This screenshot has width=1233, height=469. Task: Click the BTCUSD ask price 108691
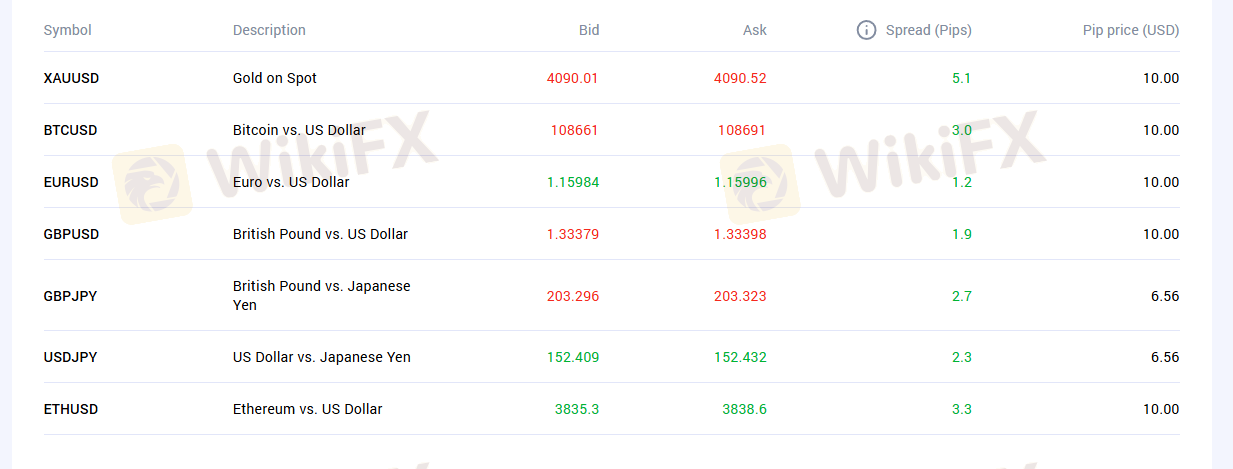pyautogui.click(x=742, y=130)
